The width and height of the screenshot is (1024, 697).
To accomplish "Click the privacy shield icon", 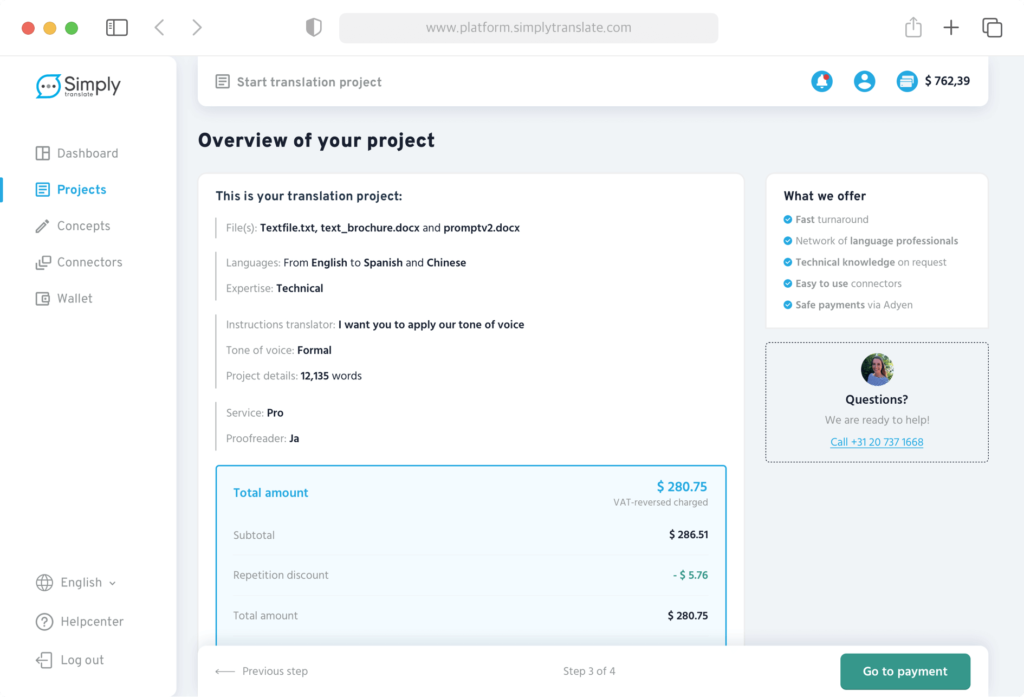I will pos(314,28).
